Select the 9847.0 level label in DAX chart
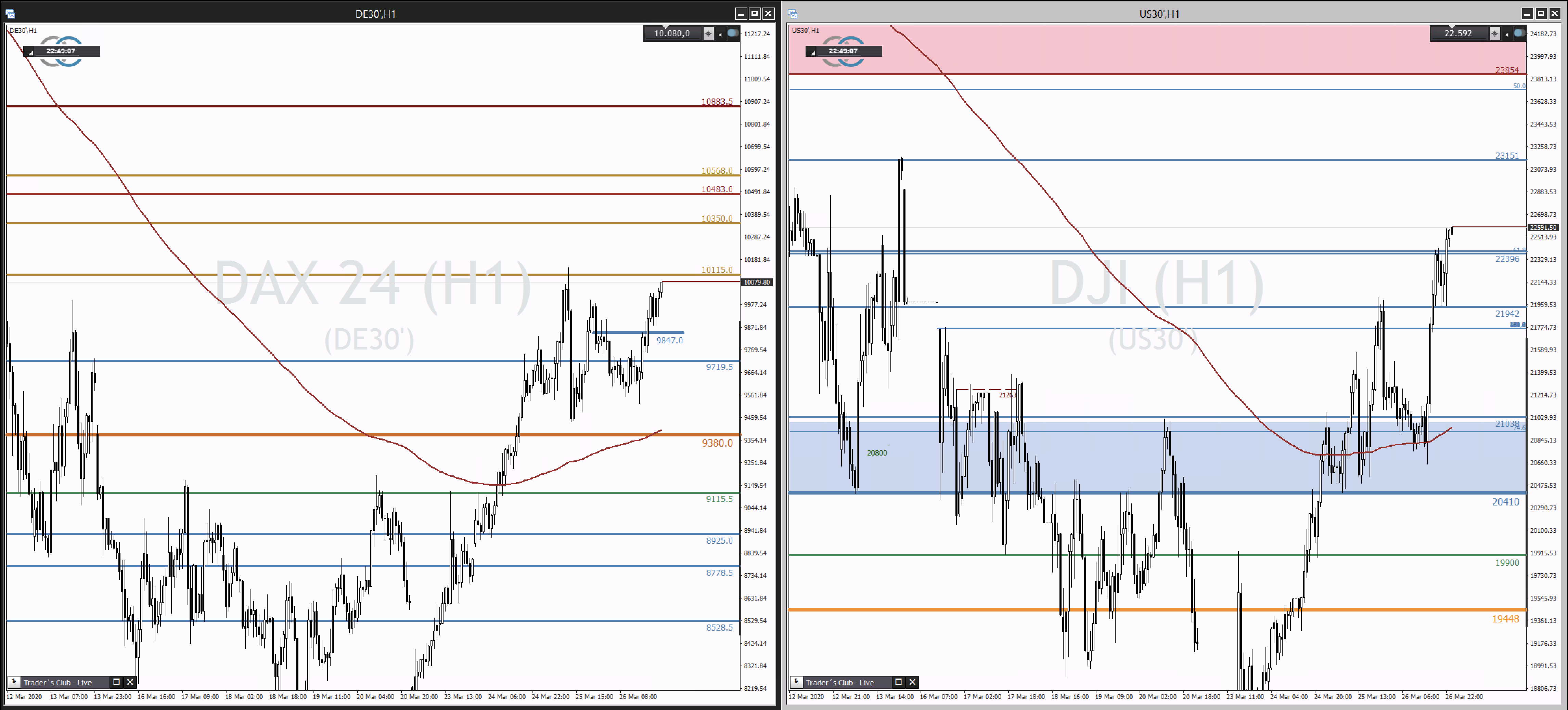This screenshot has height=710, width=1568. click(x=670, y=340)
